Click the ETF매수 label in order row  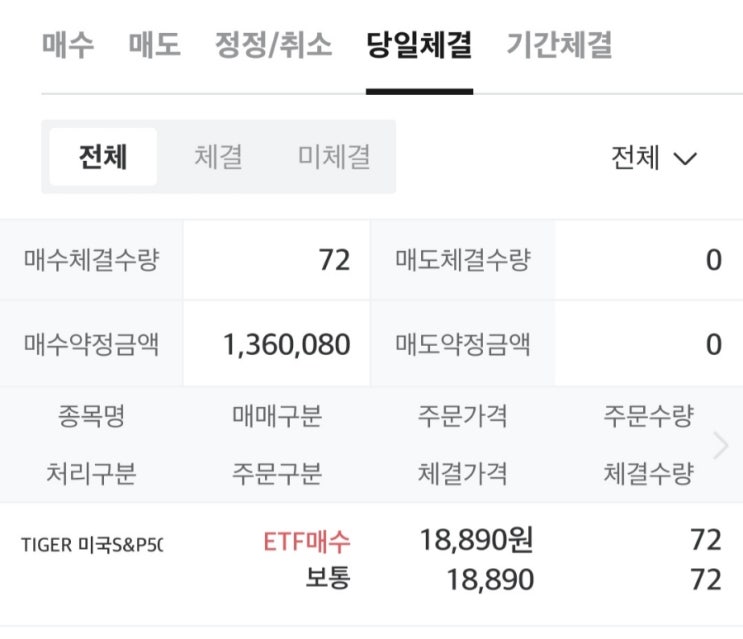pos(307,541)
